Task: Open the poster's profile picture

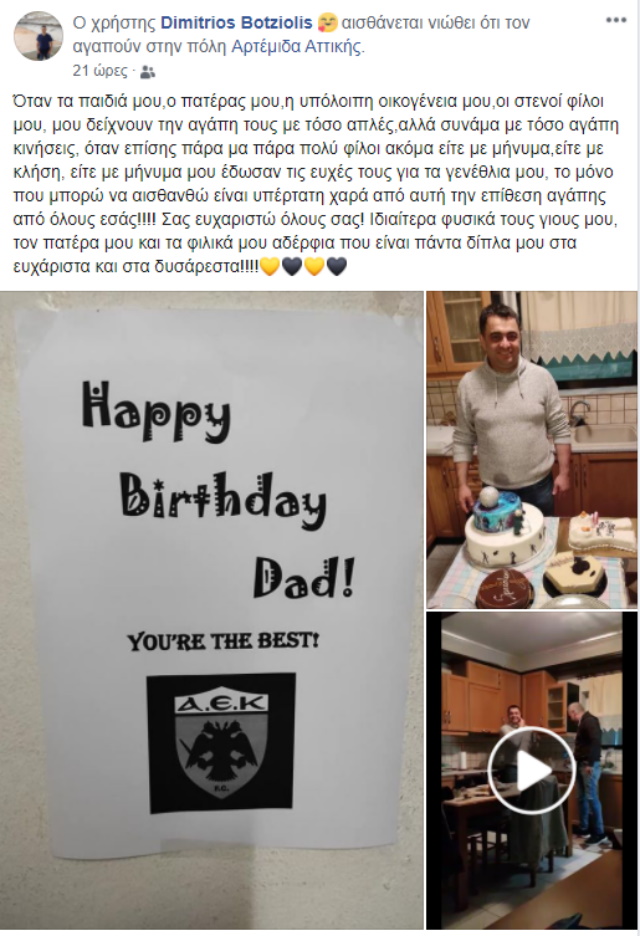Action: (x=38, y=36)
